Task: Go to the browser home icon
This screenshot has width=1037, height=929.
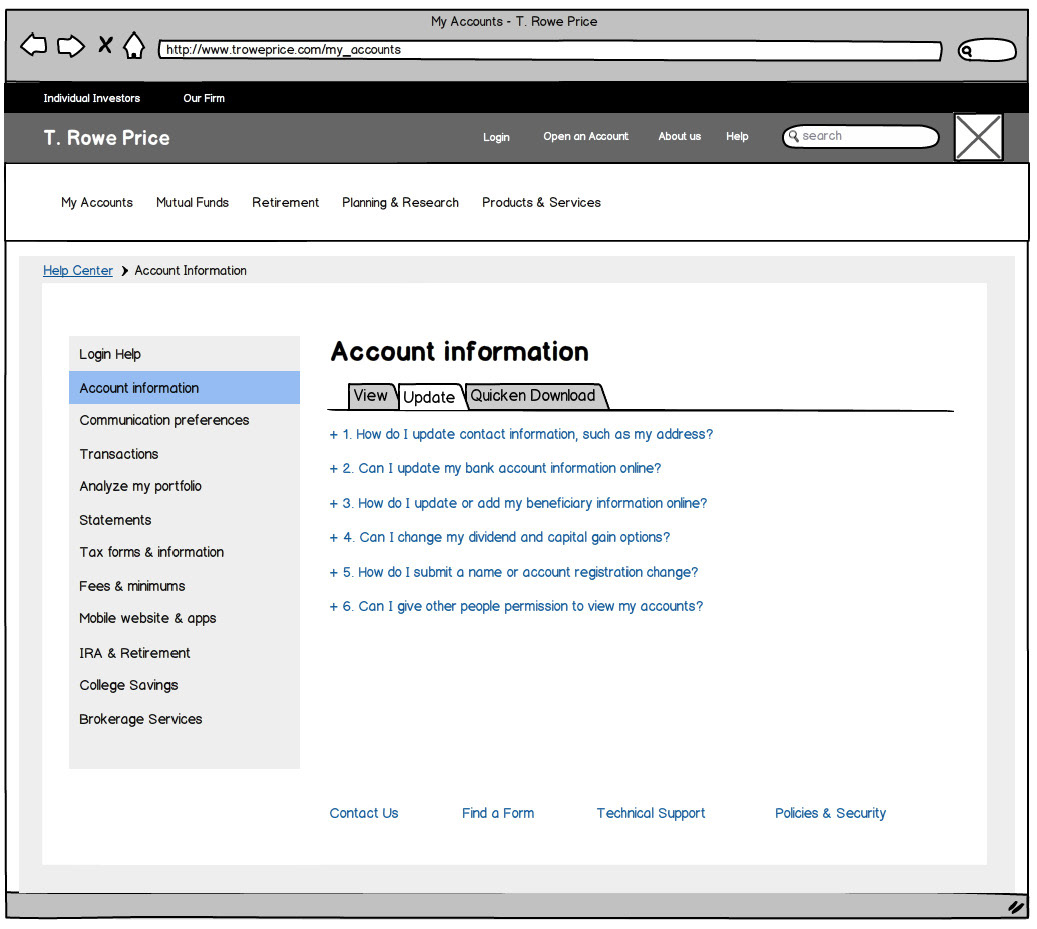Action: tap(134, 45)
